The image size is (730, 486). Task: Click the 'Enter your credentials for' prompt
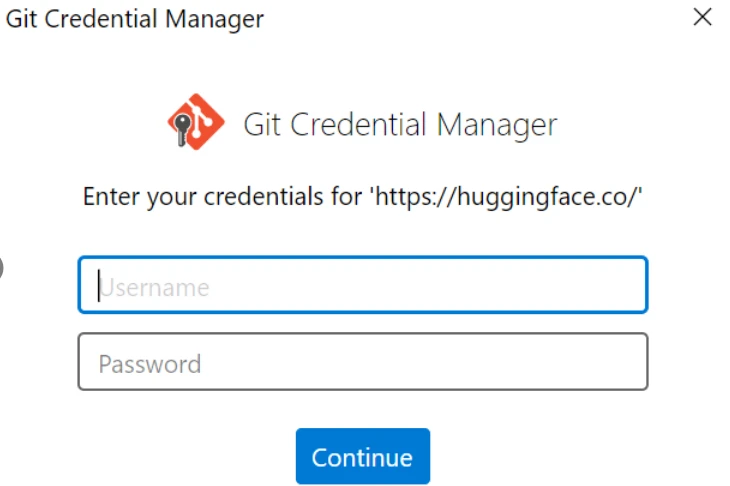point(225,196)
